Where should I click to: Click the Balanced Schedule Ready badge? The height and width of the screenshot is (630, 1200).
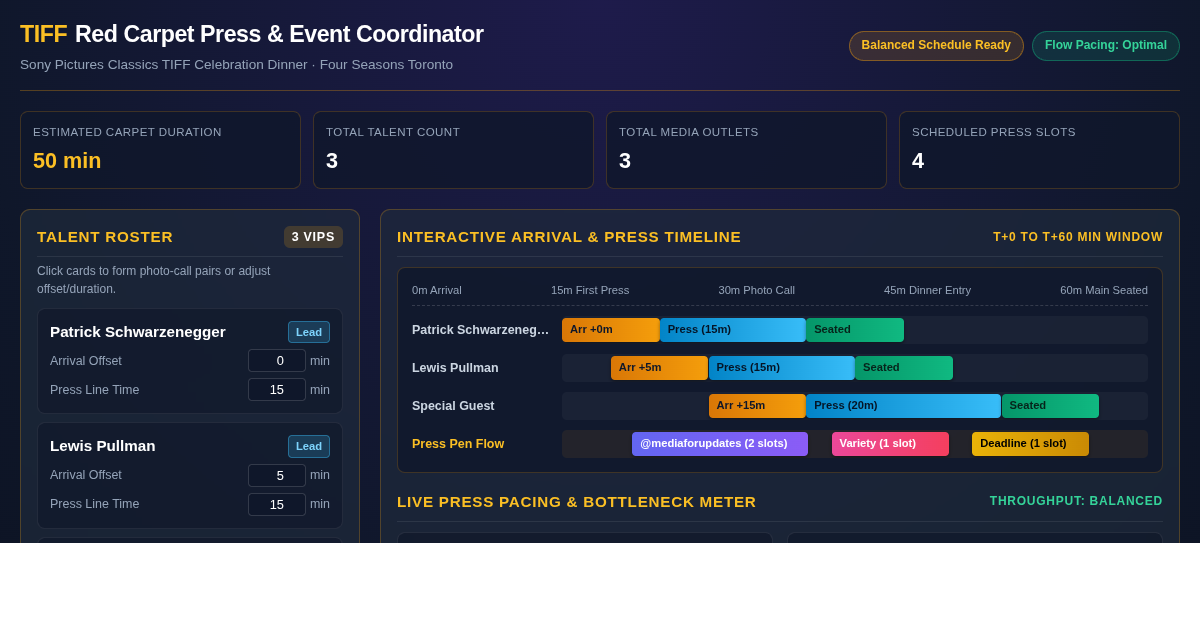point(936,46)
